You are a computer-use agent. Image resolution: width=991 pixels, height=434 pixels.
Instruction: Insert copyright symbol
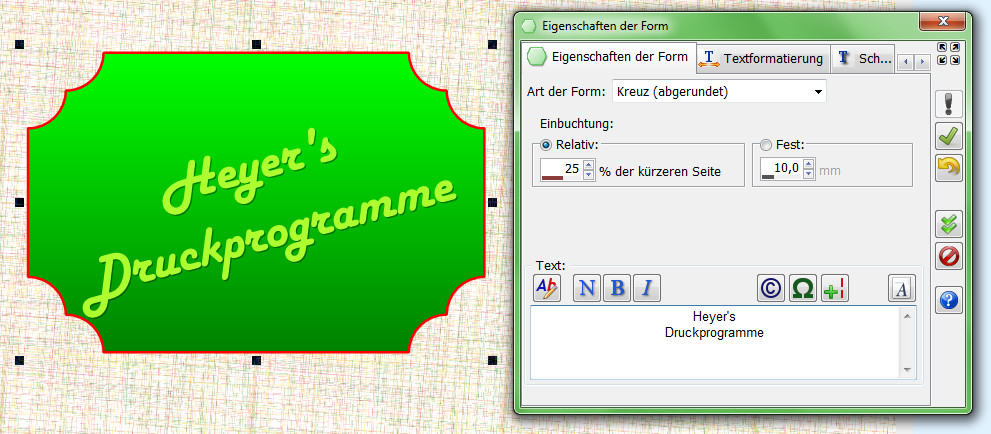(x=771, y=288)
